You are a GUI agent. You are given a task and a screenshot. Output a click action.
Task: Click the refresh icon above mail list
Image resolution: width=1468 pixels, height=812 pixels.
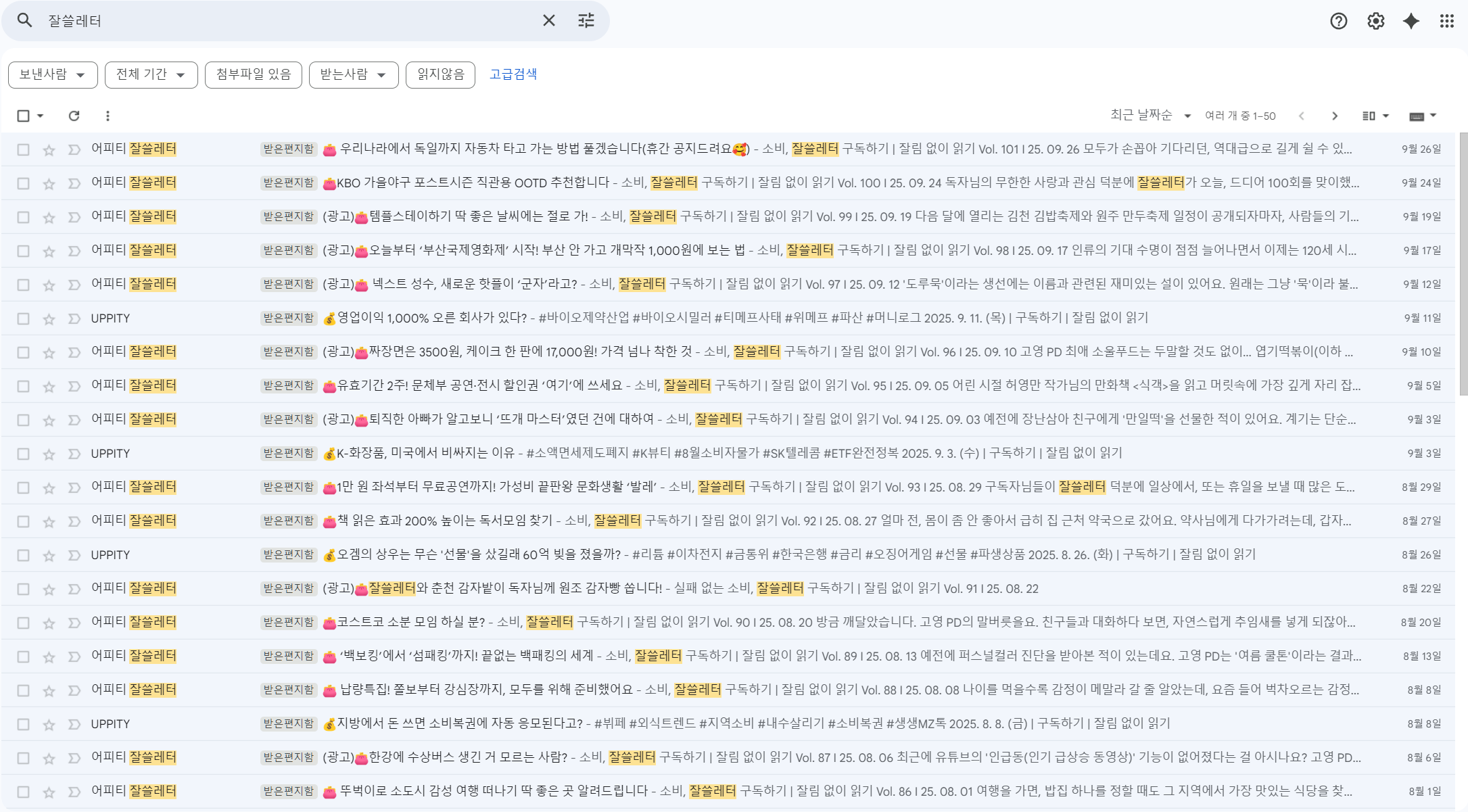click(x=74, y=116)
